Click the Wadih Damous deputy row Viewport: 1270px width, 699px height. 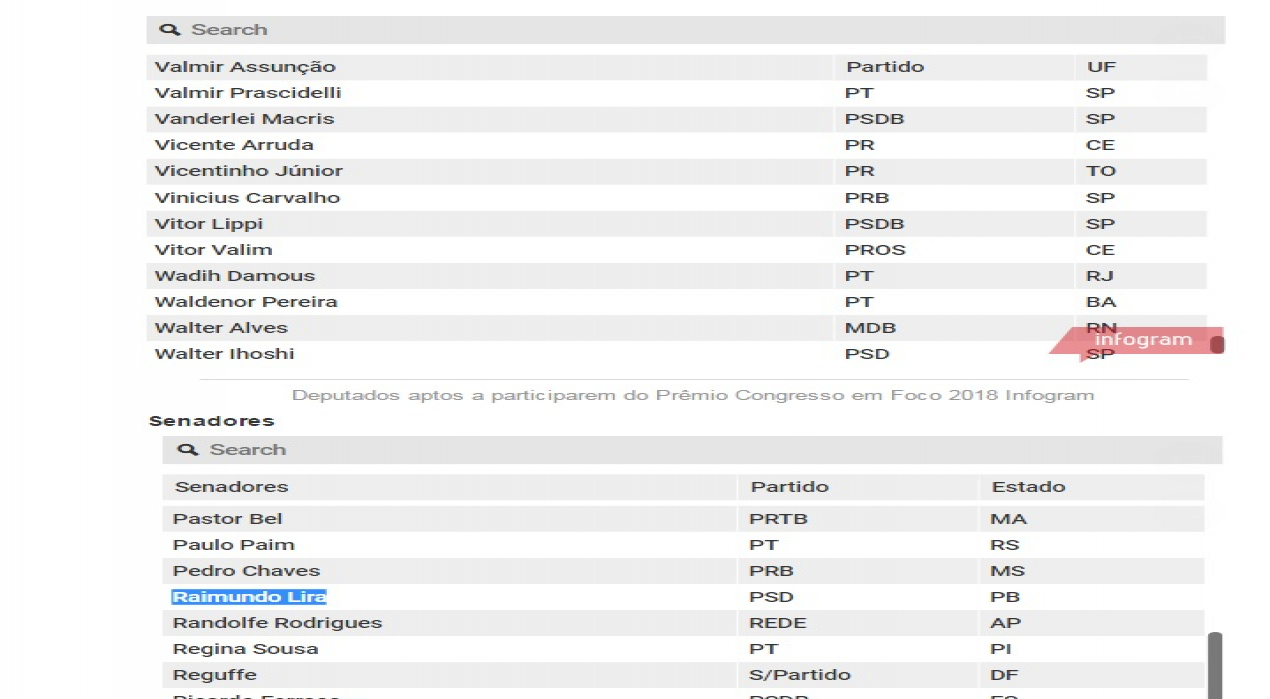pyautogui.click(x=234, y=276)
